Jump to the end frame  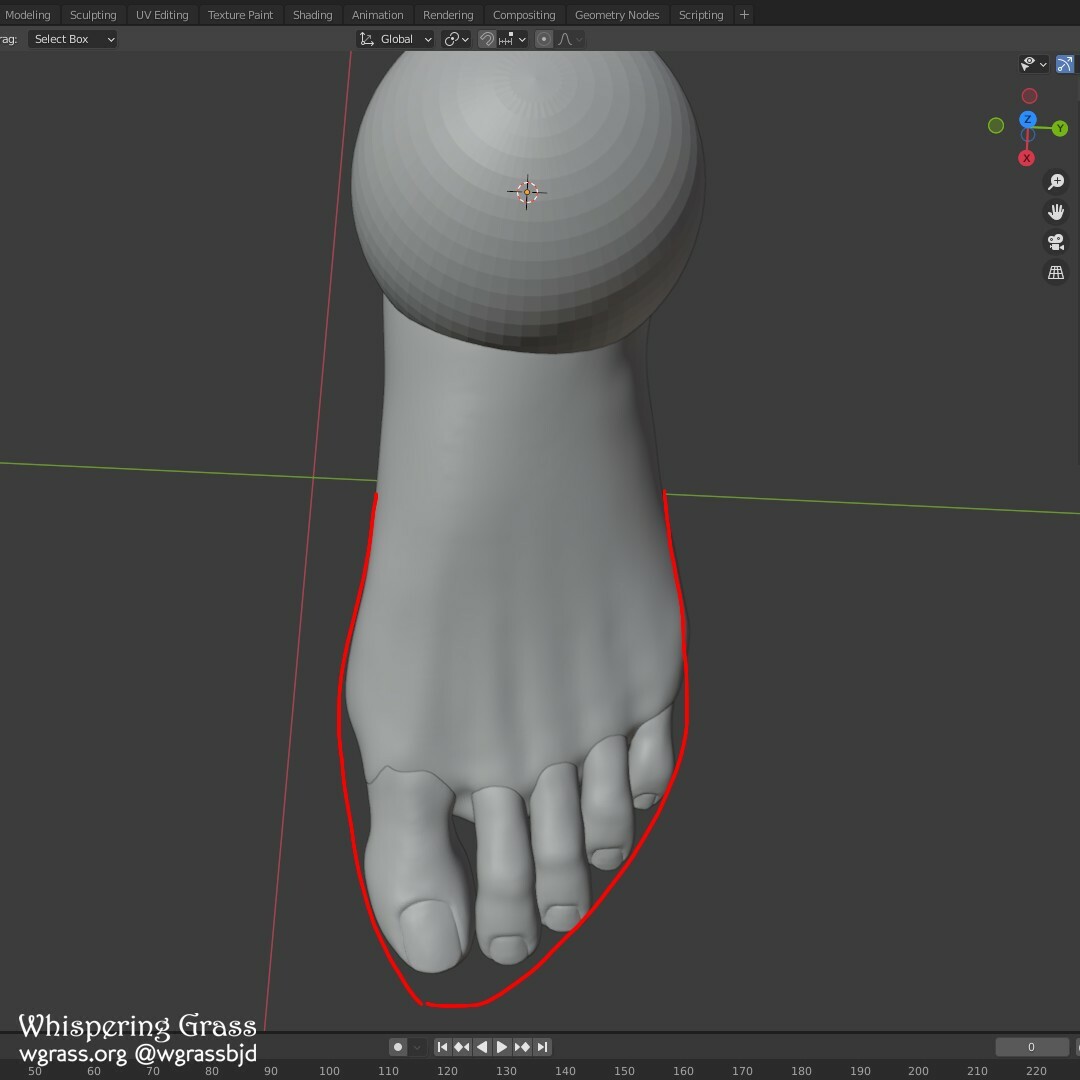click(543, 1047)
